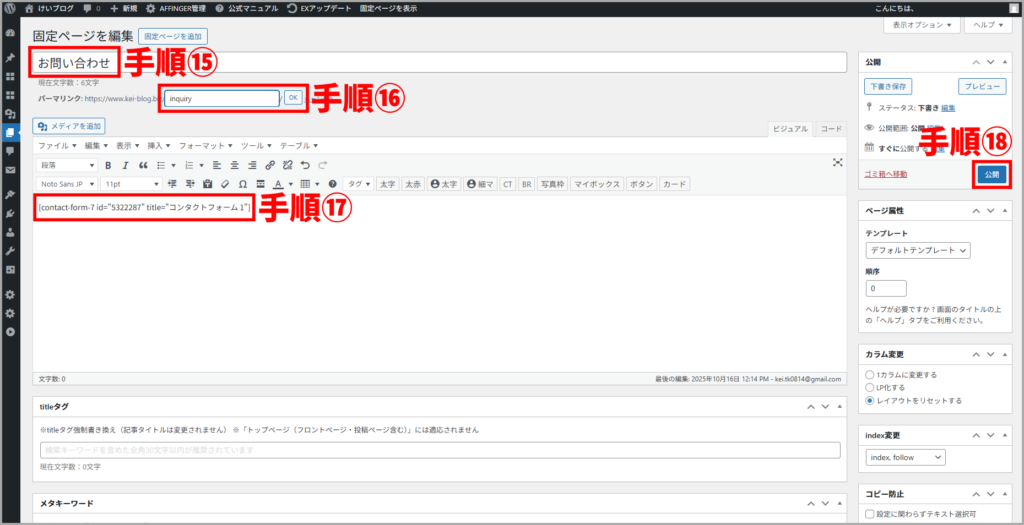Check the 設定に関わらずテキスト選択可 checkbox

pos(870,513)
